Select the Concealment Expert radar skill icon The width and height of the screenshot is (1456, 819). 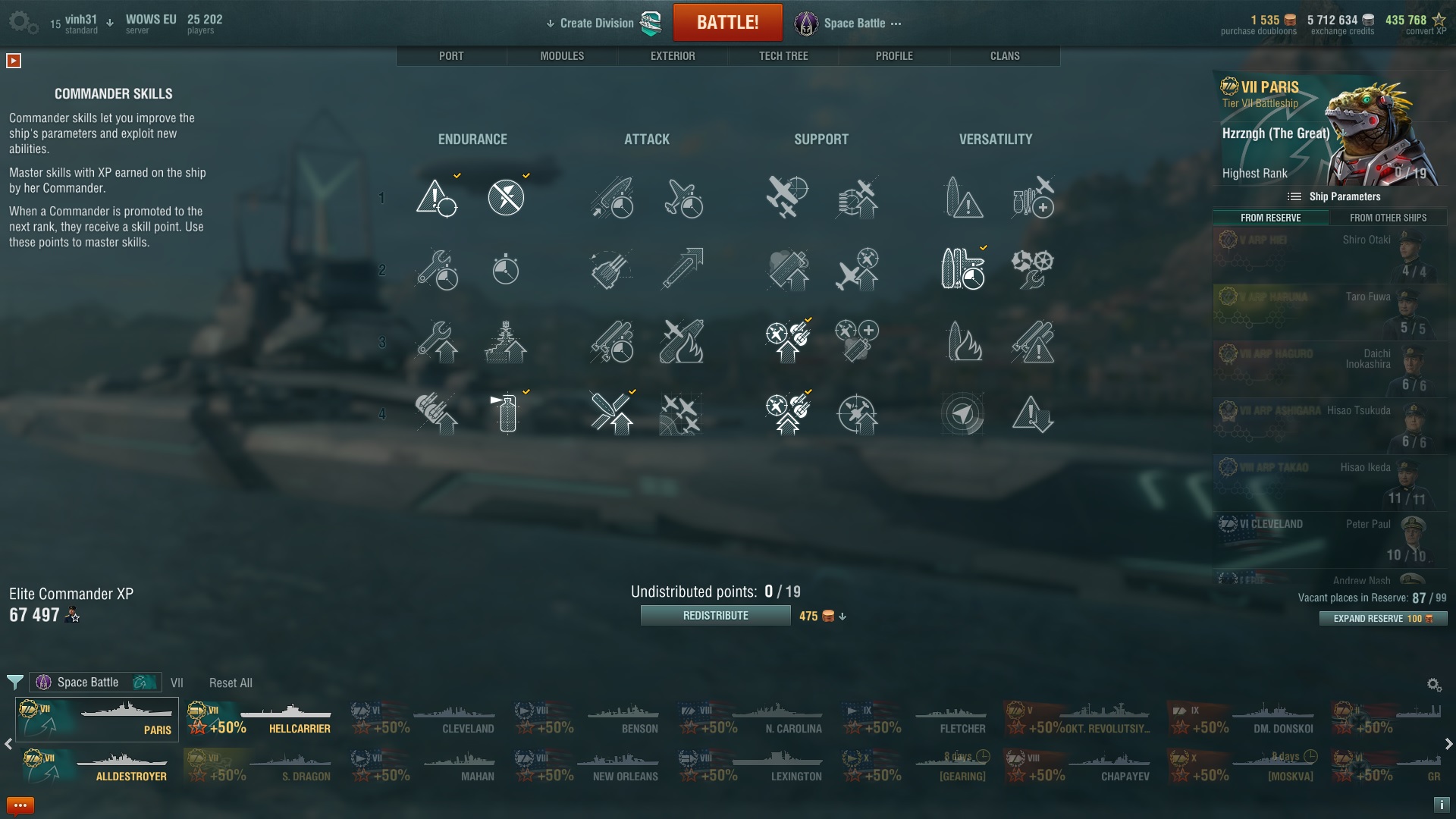[963, 414]
